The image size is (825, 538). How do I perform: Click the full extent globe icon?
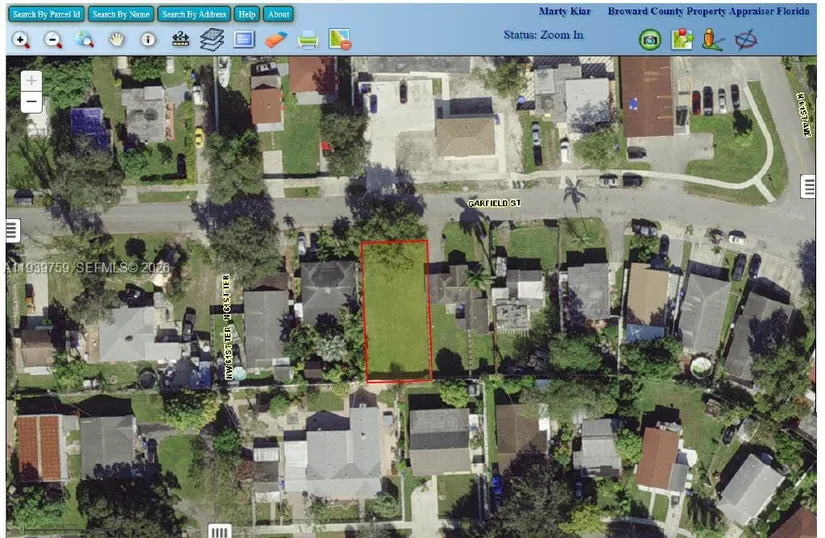coord(85,40)
